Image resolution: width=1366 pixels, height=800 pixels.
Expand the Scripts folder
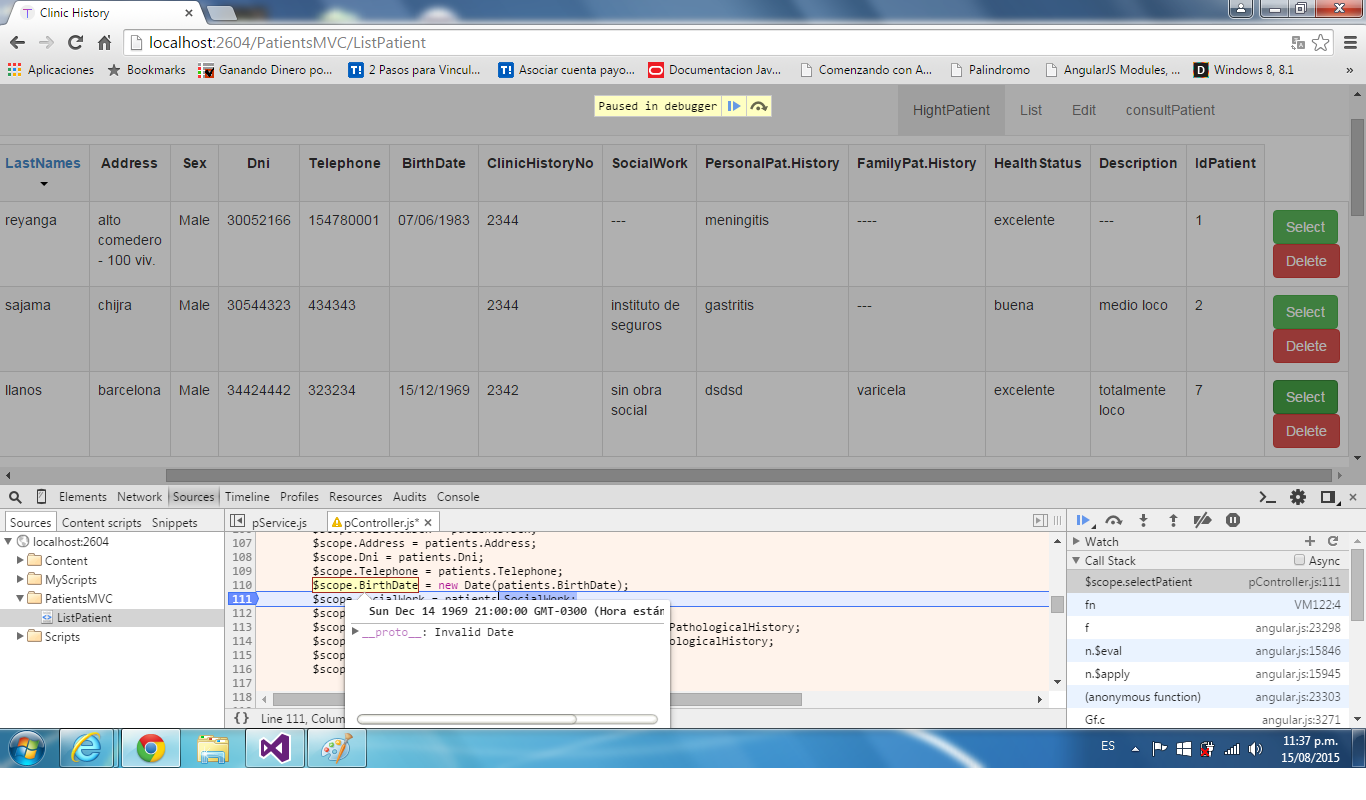20,637
